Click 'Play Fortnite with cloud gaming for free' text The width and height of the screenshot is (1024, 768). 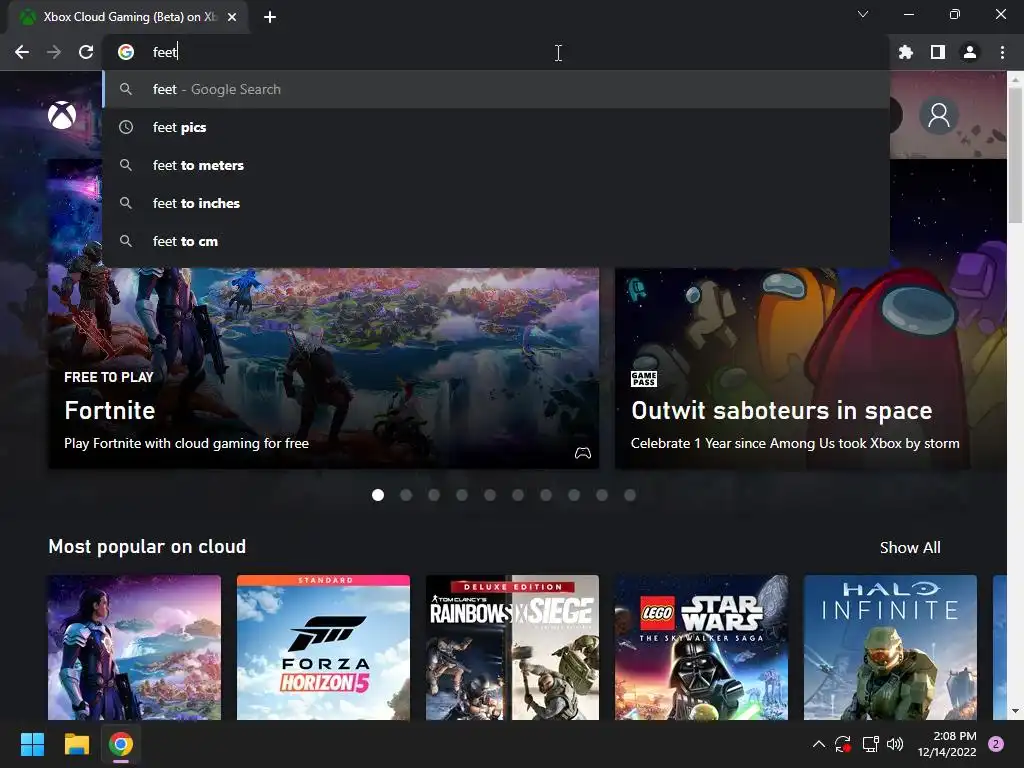click(x=186, y=443)
